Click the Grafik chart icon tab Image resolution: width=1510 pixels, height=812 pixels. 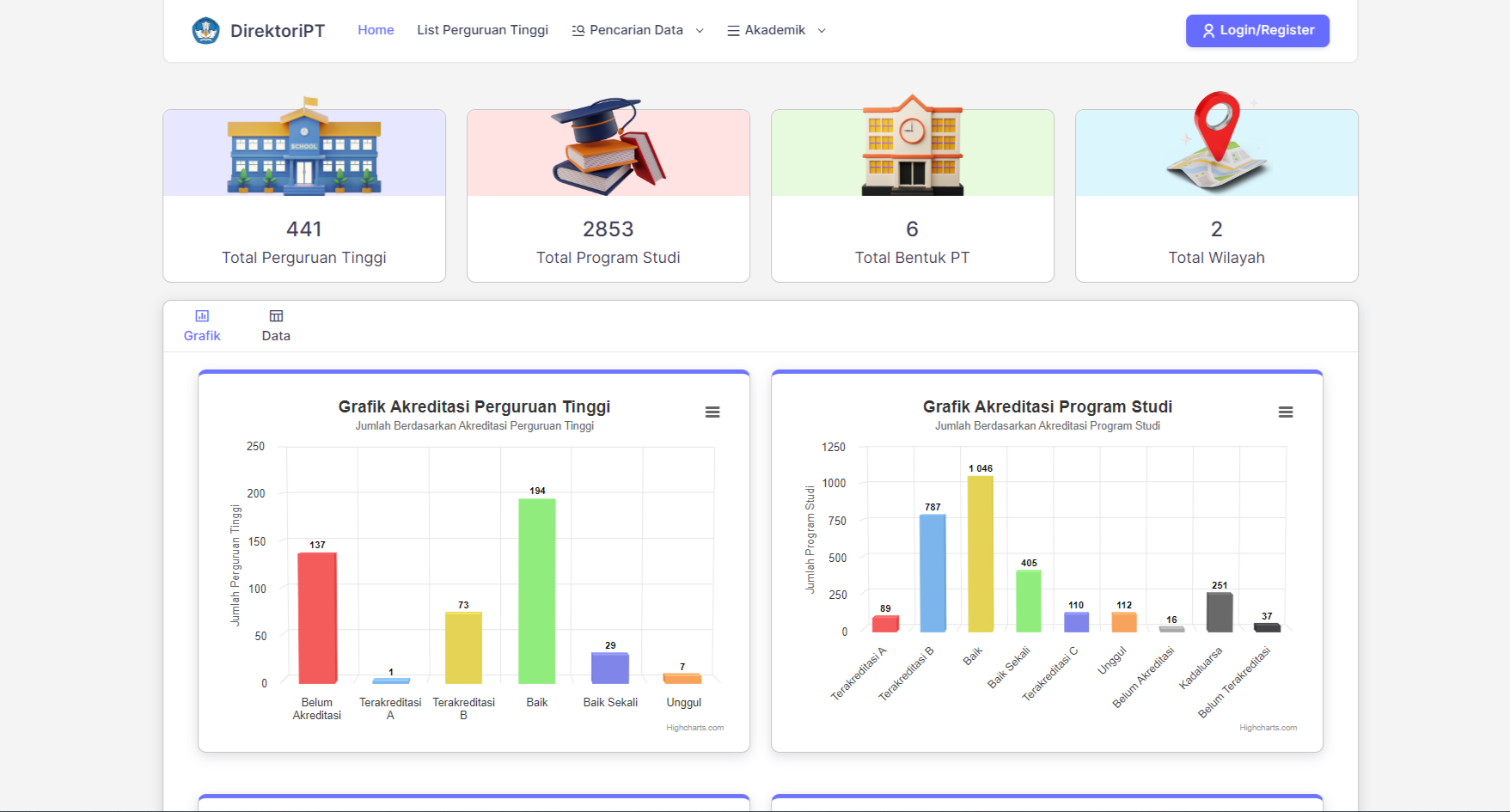[x=202, y=326]
